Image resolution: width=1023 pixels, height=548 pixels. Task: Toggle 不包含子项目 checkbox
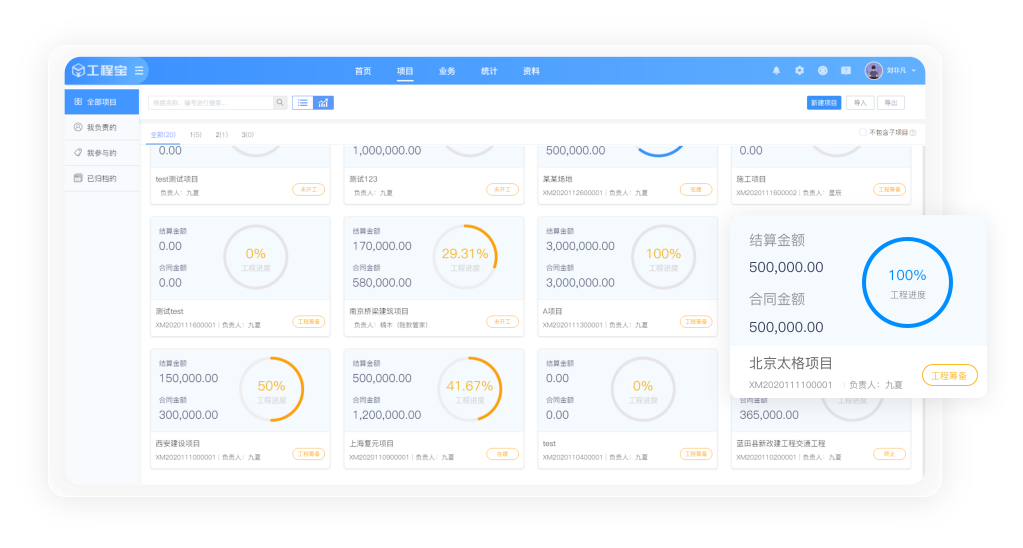pyautogui.click(x=863, y=132)
